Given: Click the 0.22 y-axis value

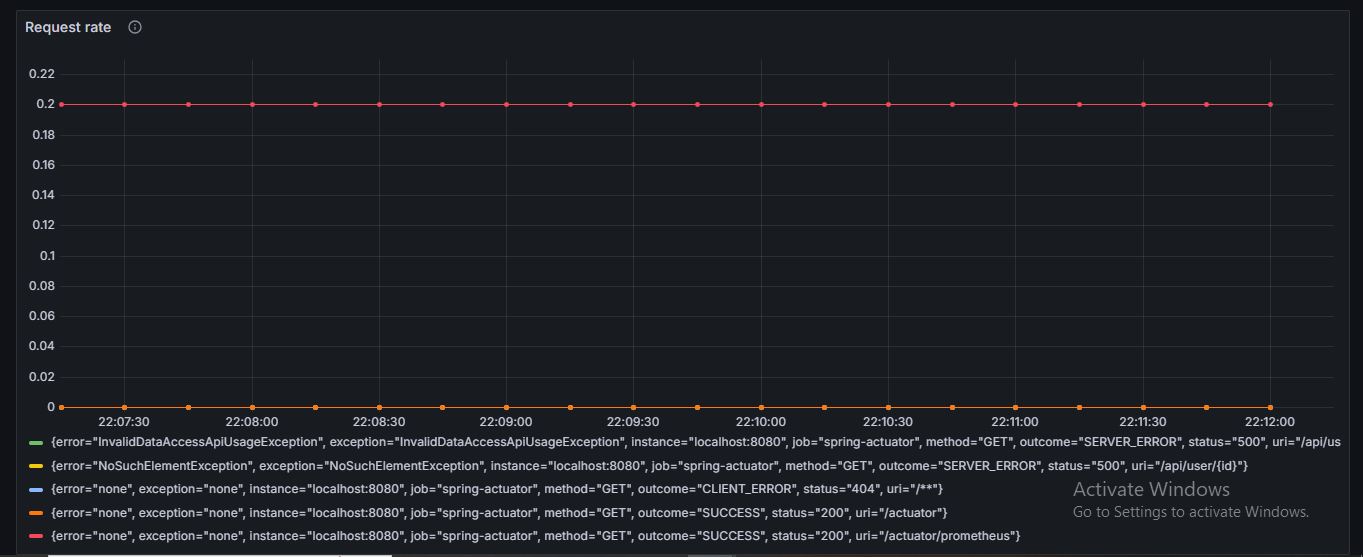Looking at the screenshot, I should (42, 74).
